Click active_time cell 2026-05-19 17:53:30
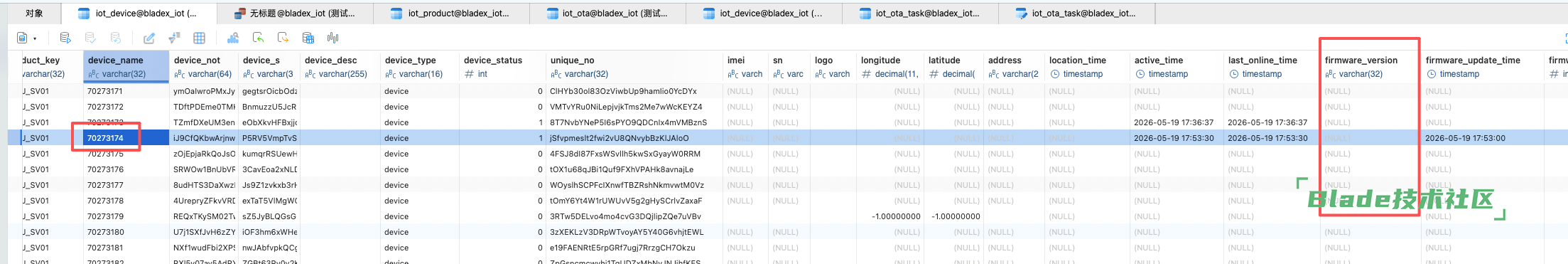 tap(1177, 138)
